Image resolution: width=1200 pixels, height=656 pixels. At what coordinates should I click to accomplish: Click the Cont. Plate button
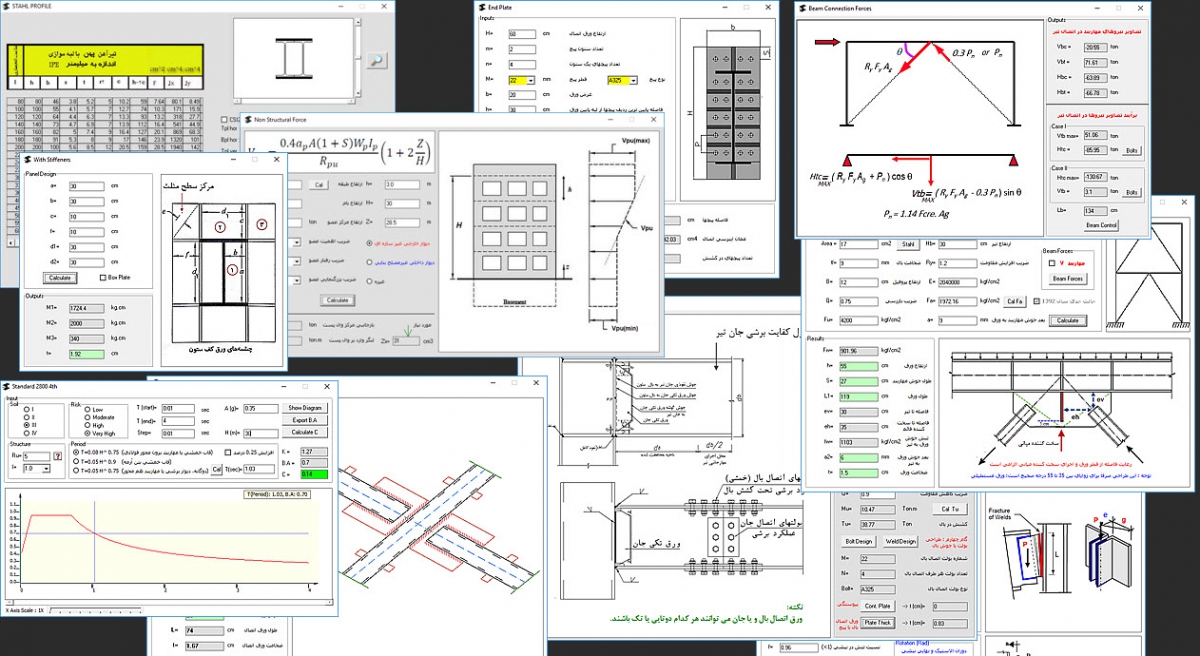point(877,606)
